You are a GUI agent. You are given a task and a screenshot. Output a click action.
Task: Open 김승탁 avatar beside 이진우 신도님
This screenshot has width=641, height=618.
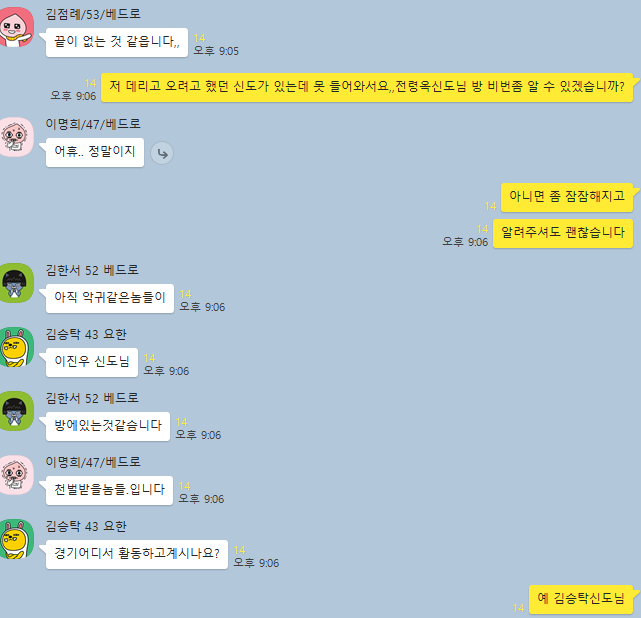[x=15, y=347]
